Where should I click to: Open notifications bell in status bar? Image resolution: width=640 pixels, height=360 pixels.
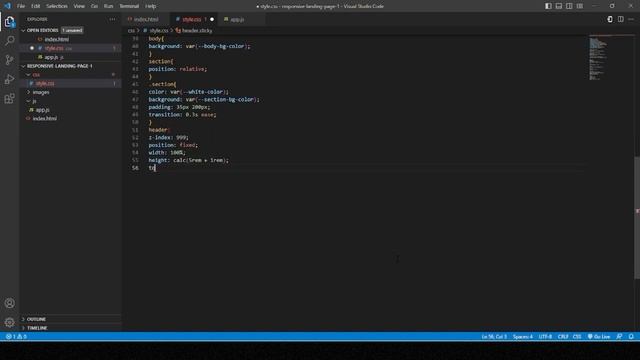(x=631, y=337)
